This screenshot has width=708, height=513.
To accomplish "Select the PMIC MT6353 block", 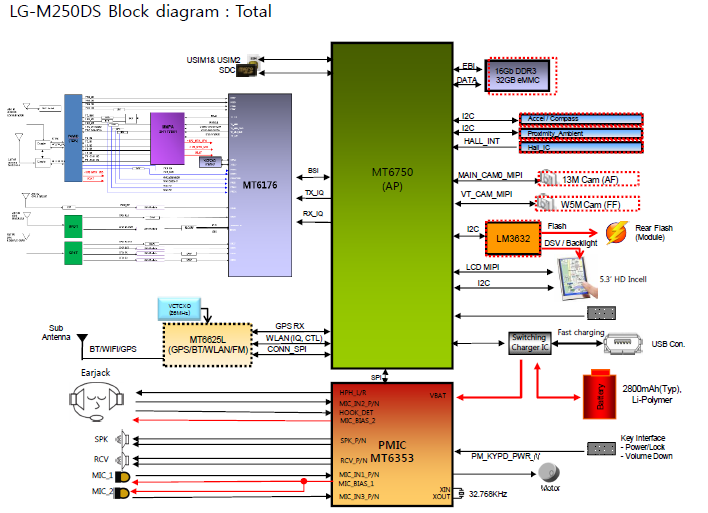I will [x=392, y=444].
